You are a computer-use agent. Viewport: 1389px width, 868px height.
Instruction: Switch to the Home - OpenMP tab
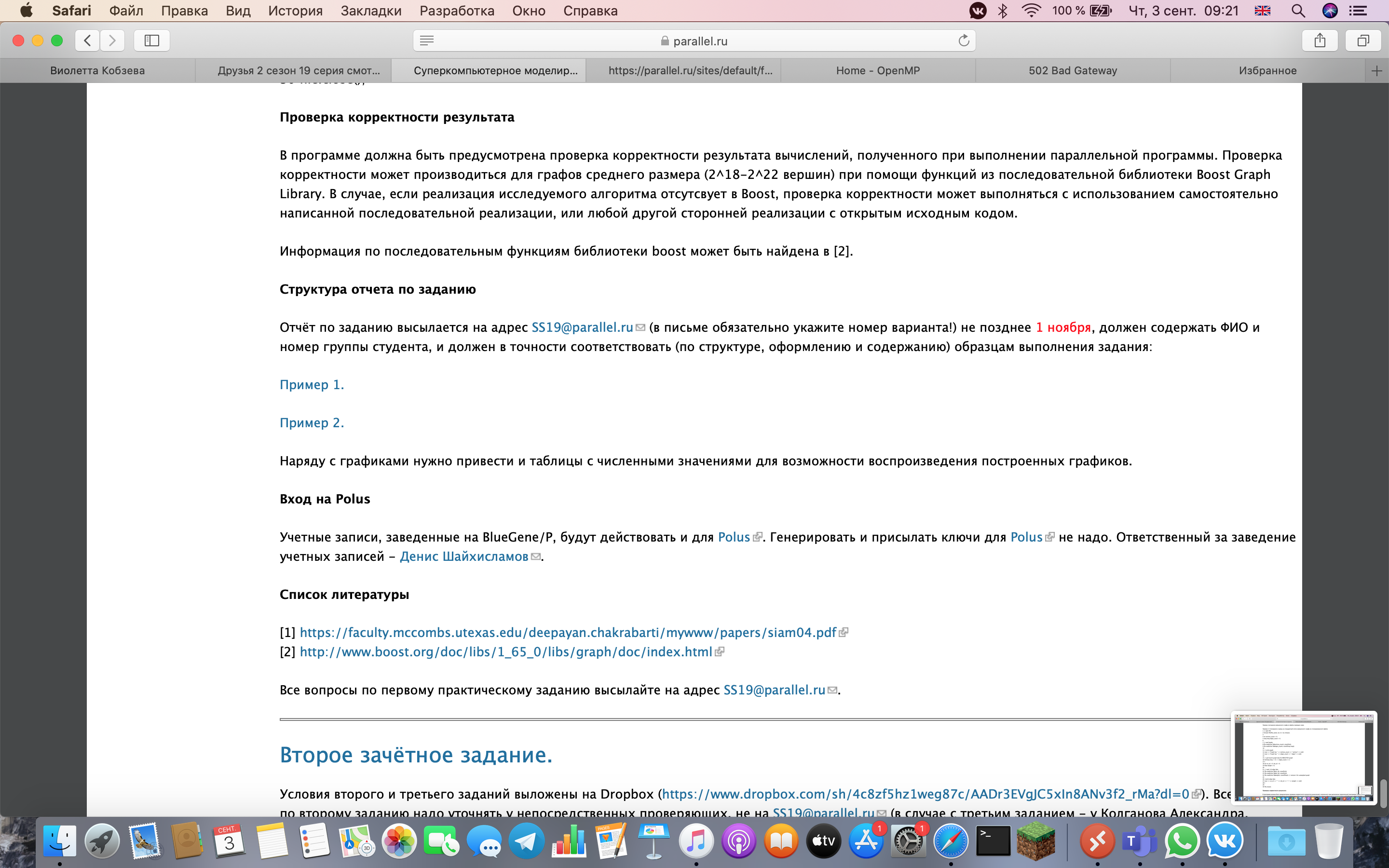point(878,70)
